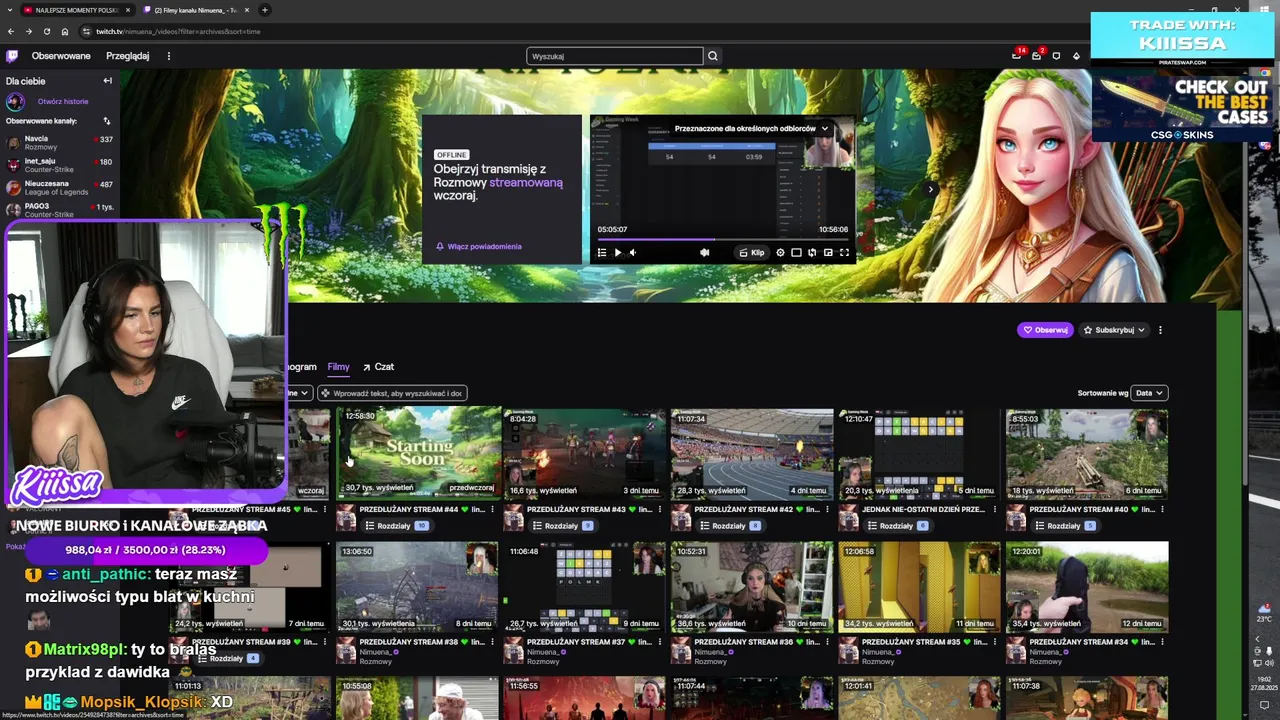Open the Twitch more options three-dot menu
The image size is (1280, 720).
pyautogui.click(x=168, y=56)
